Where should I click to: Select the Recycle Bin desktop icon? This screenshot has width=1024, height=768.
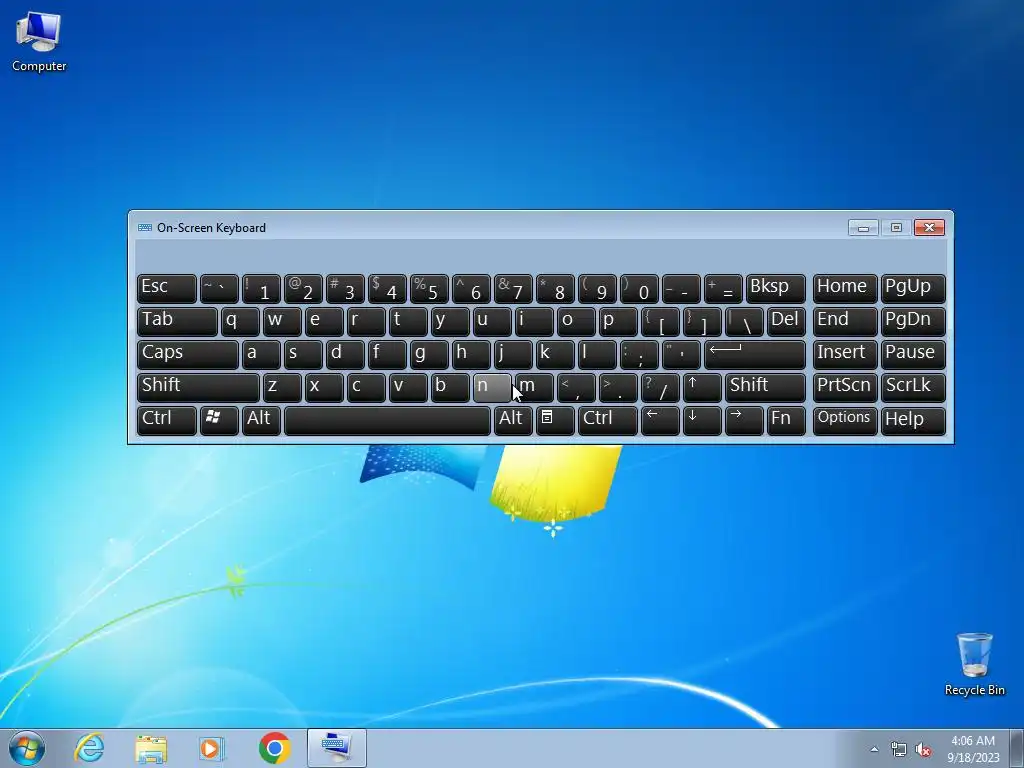pyautogui.click(x=974, y=664)
